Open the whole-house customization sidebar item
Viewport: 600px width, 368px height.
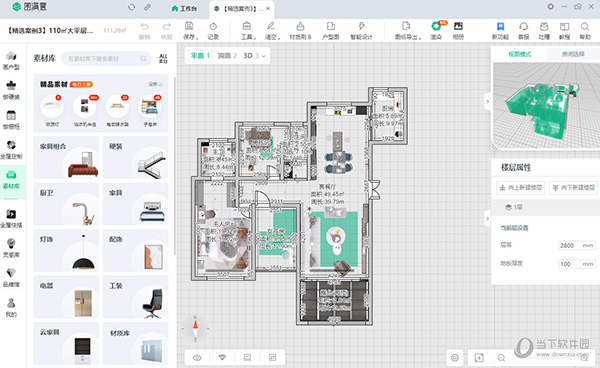click(x=11, y=150)
